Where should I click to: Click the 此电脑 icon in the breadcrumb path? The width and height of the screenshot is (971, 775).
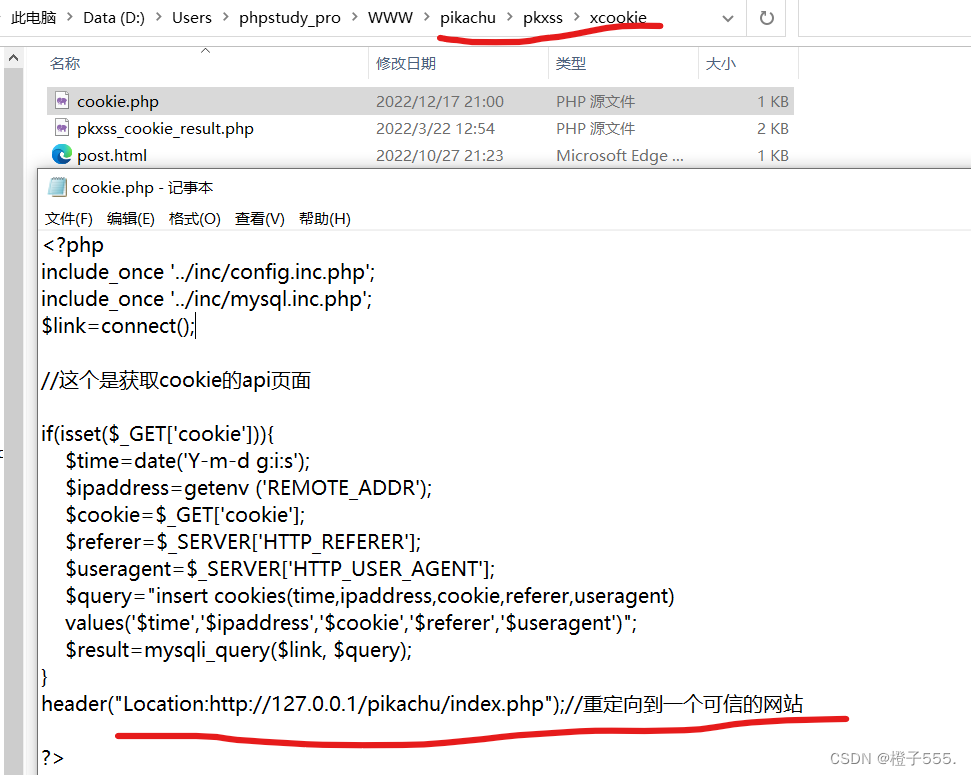point(37,17)
